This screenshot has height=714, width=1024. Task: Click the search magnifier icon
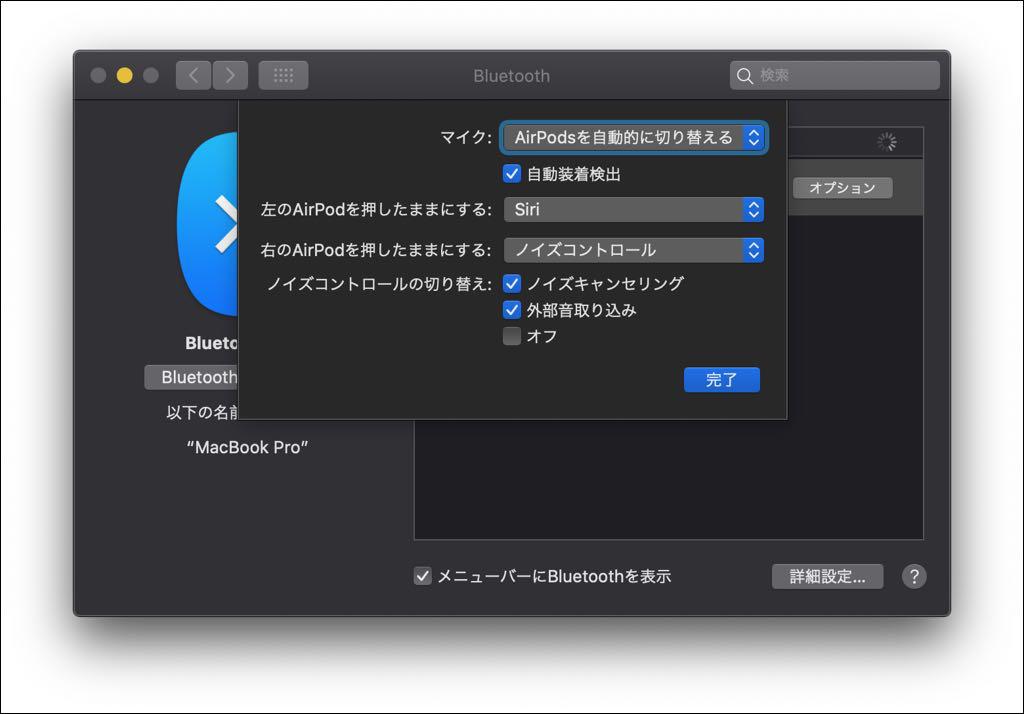coord(744,76)
